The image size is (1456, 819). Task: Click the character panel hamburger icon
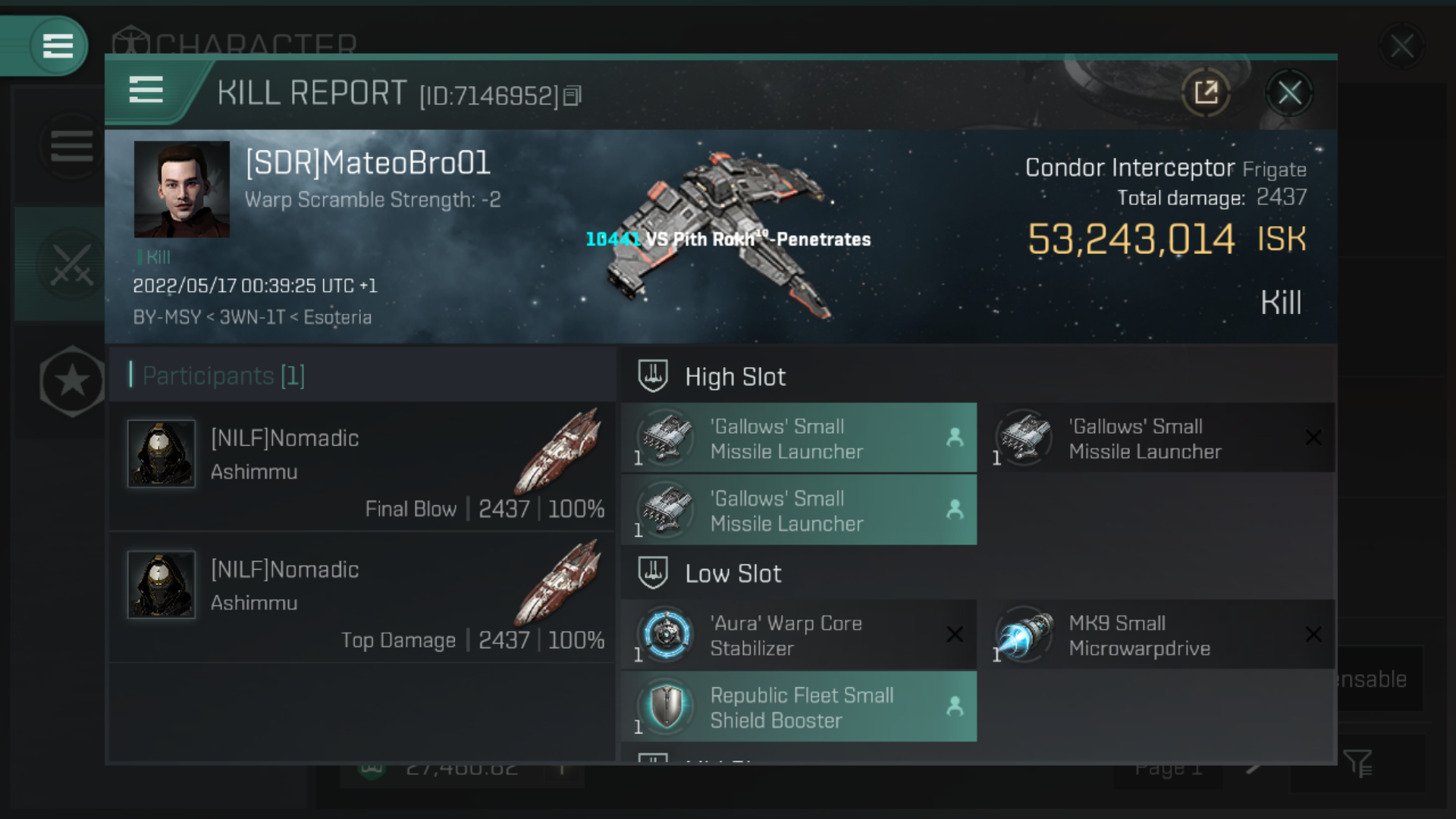(55, 45)
